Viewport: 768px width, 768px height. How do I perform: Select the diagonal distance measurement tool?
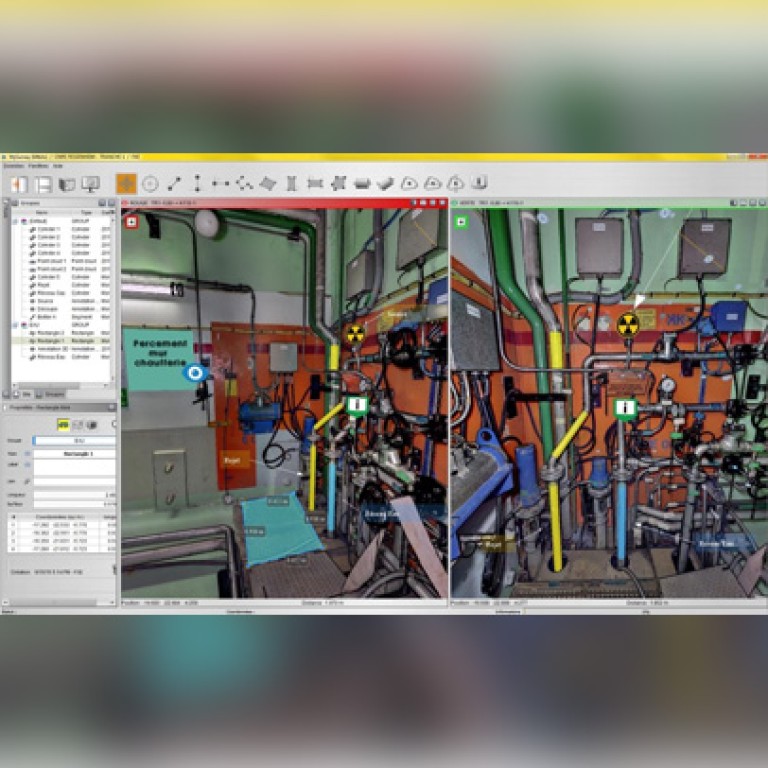coord(174,183)
